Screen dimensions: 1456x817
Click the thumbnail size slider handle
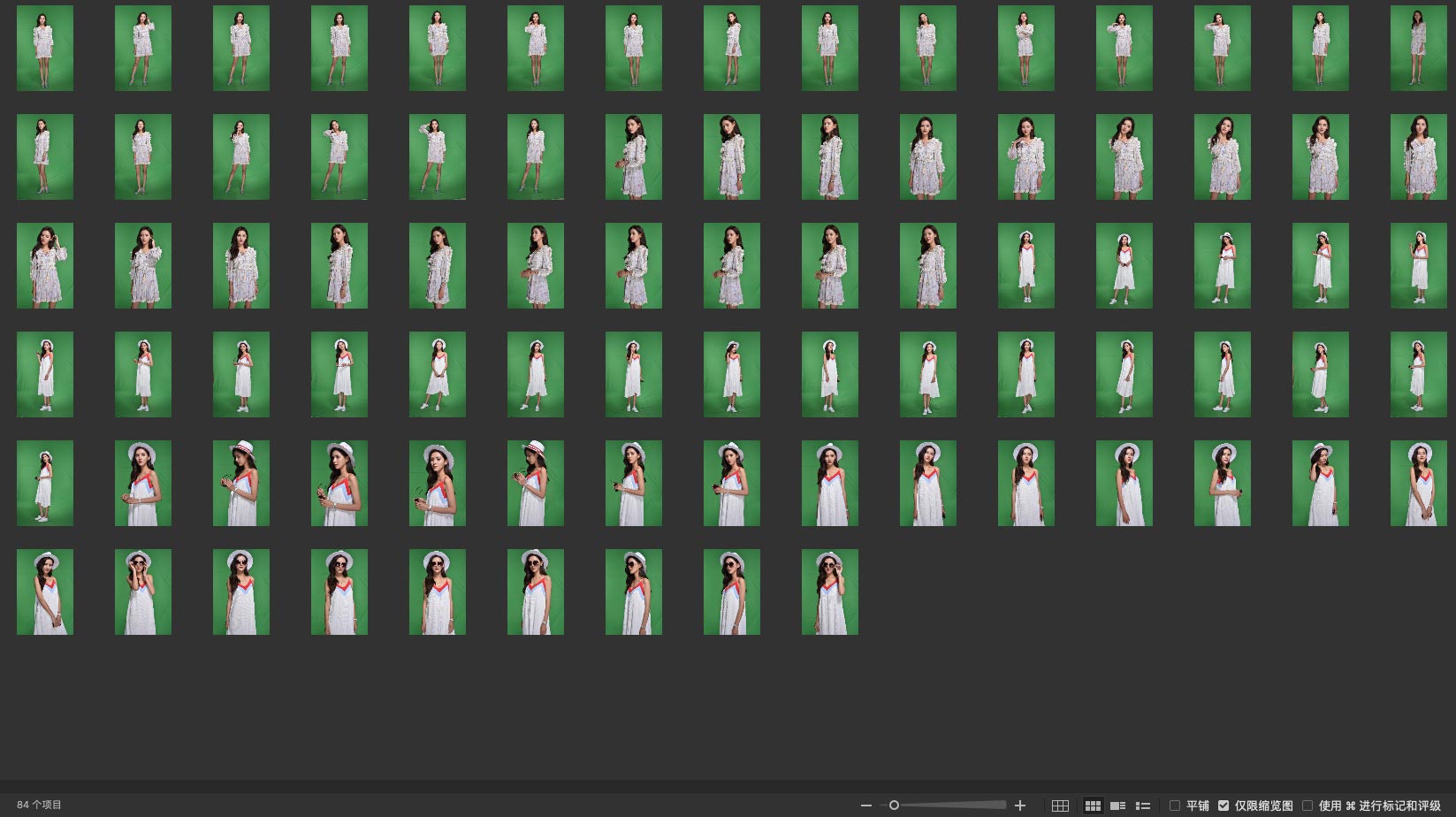894,806
